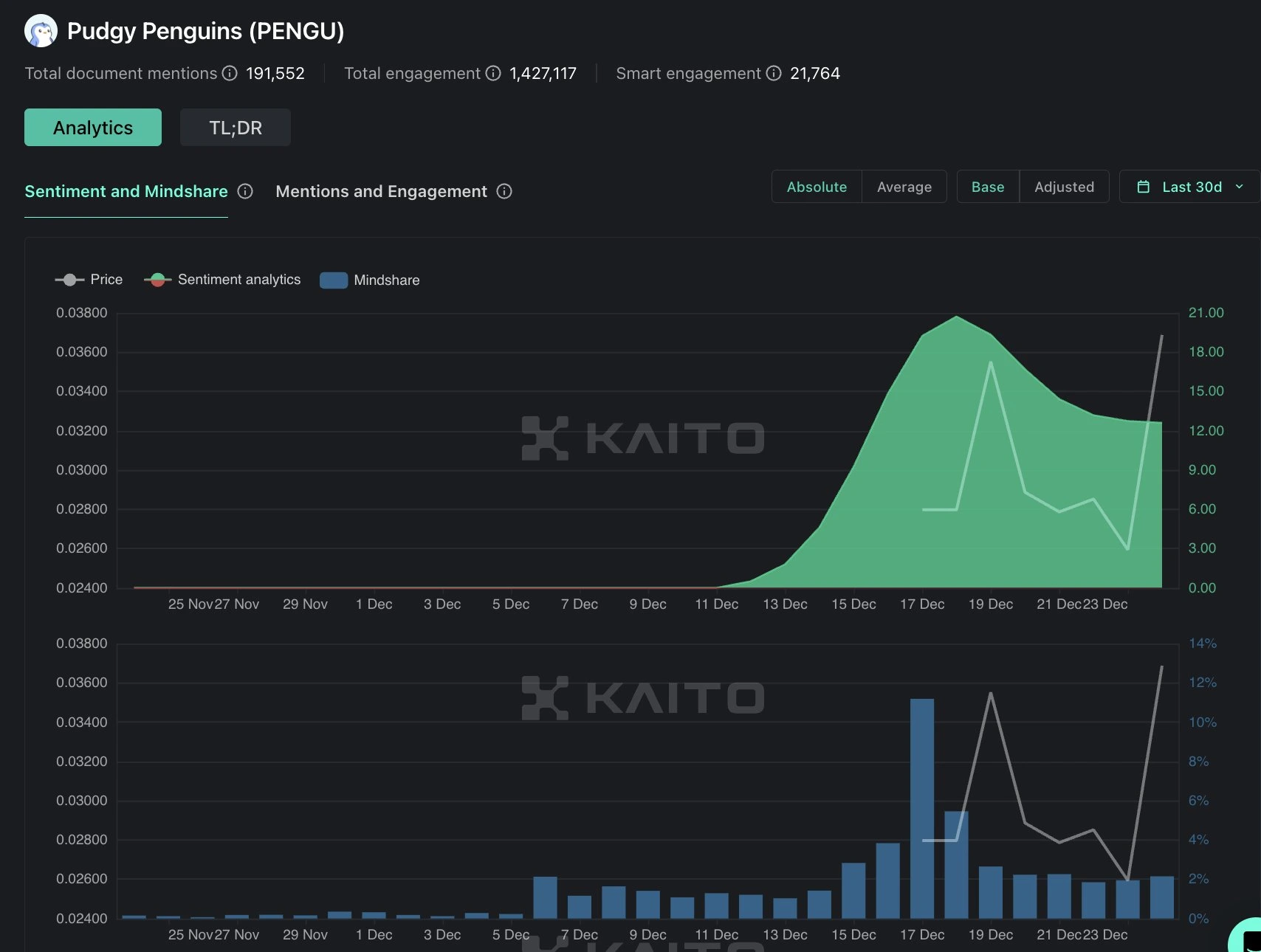Switch to the Analytics tab
Screen dimensions: 1261x952
pyautogui.click(x=93, y=128)
